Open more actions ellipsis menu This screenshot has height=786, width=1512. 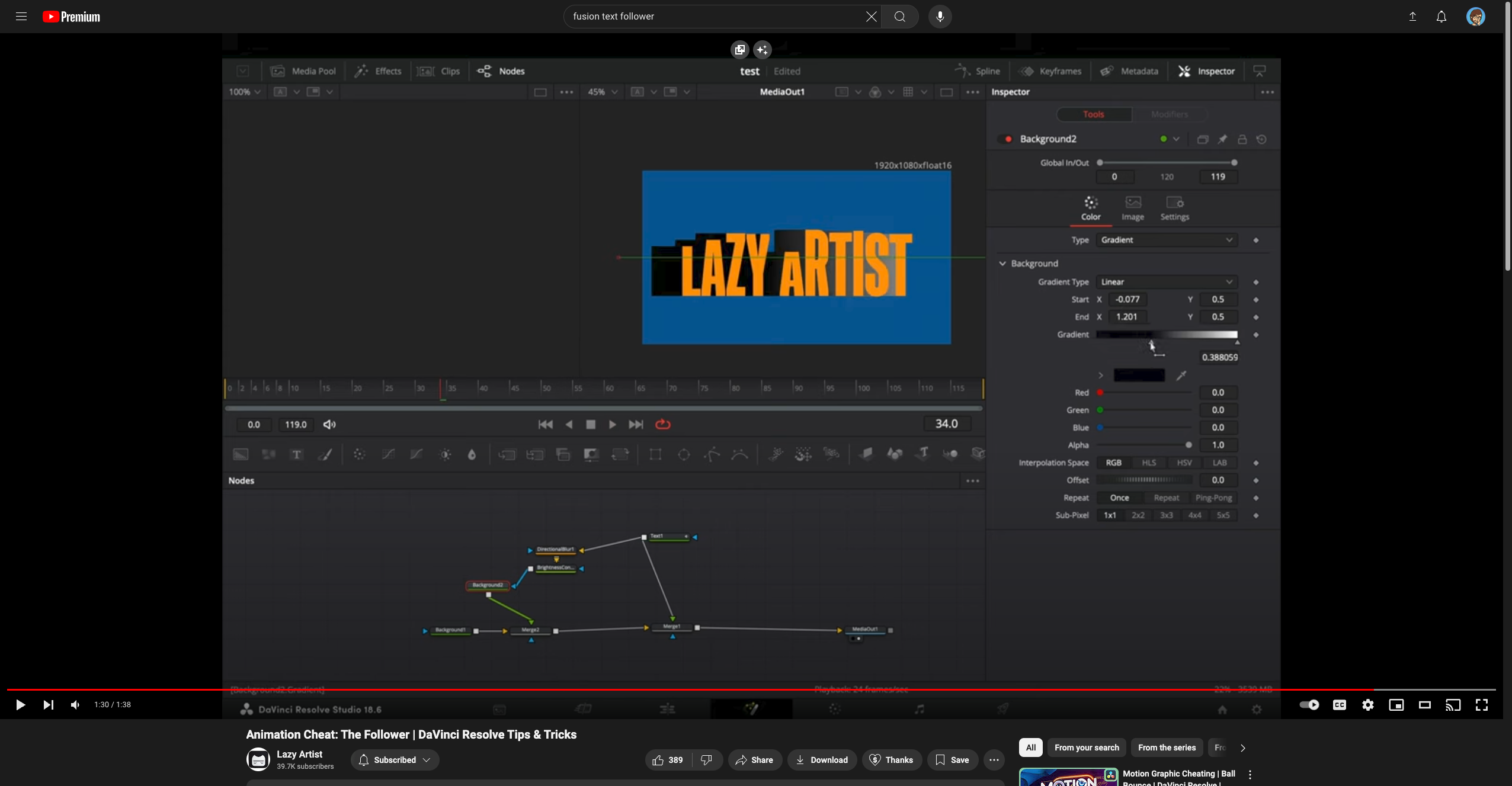(x=994, y=760)
